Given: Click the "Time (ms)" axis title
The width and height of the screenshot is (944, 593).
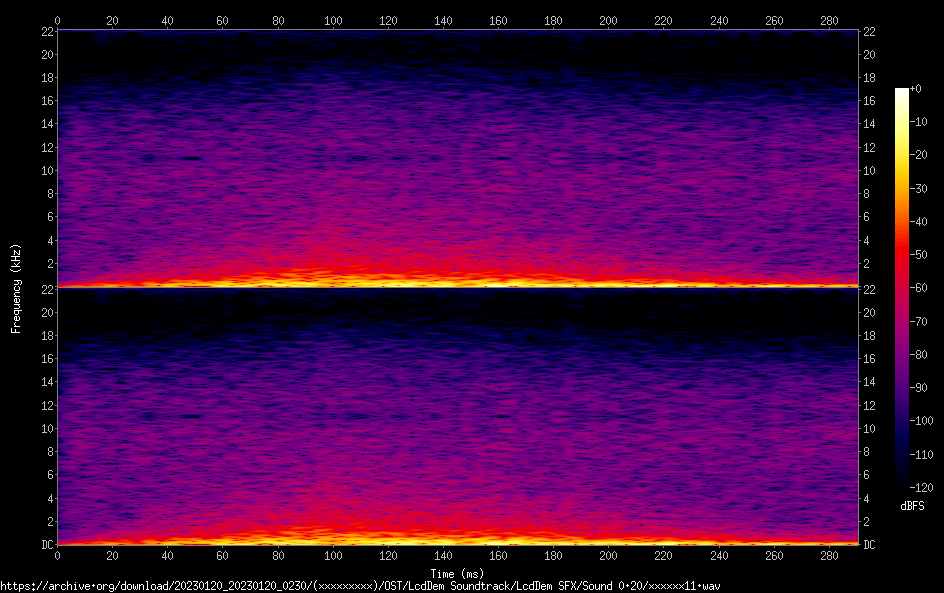Looking at the screenshot, I should tap(458, 573).
